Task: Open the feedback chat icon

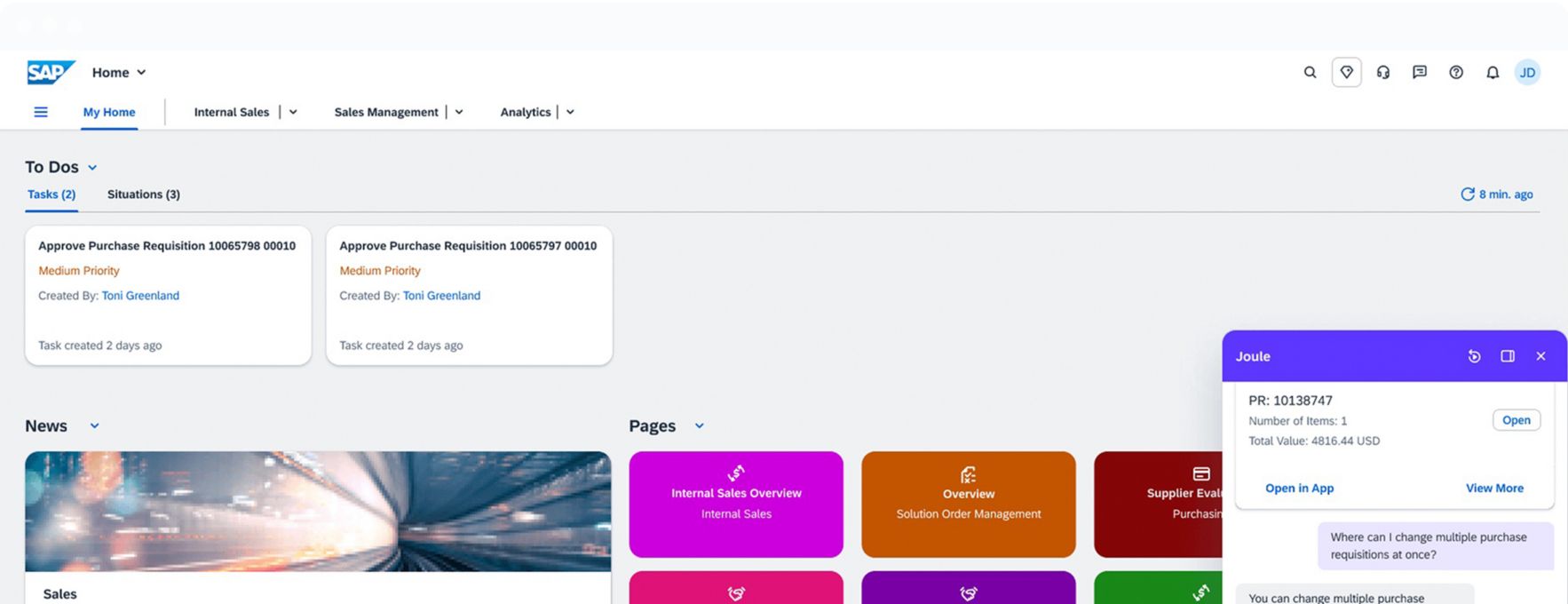Action: [x=1420, y=73]
